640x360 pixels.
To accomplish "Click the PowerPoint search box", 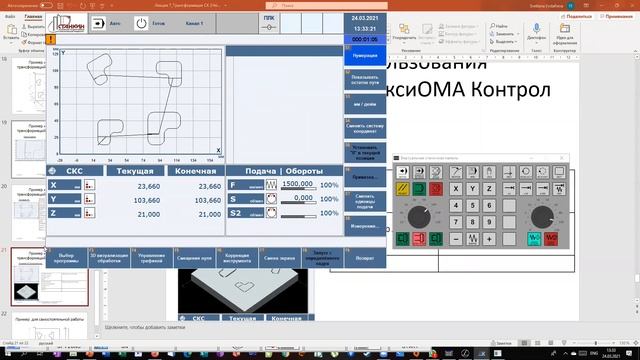I will 327,5.
